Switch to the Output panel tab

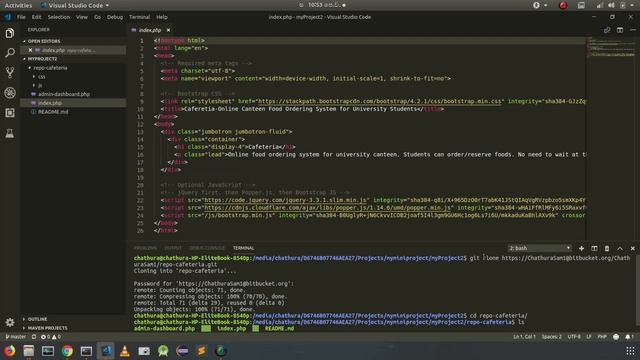(x=173, y=248)
